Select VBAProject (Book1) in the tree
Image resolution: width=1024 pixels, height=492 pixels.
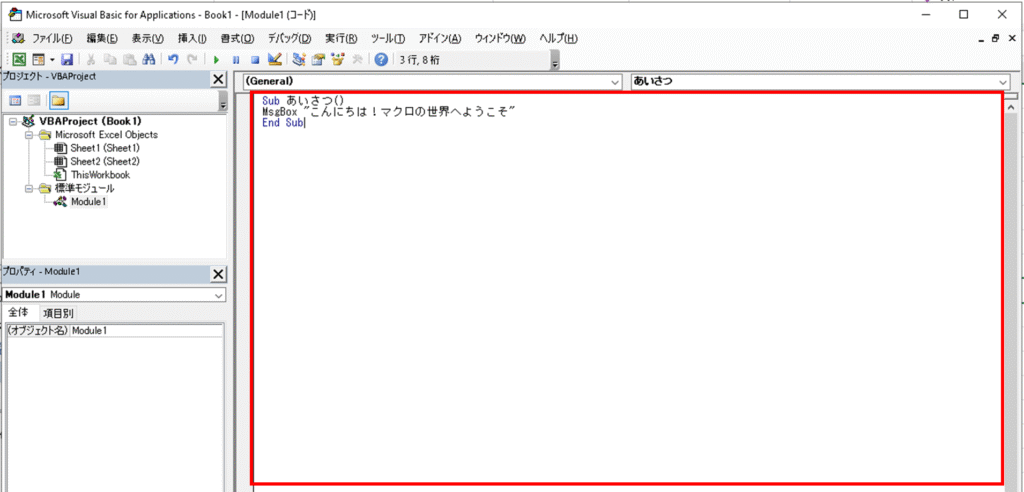tap(90, 122)
